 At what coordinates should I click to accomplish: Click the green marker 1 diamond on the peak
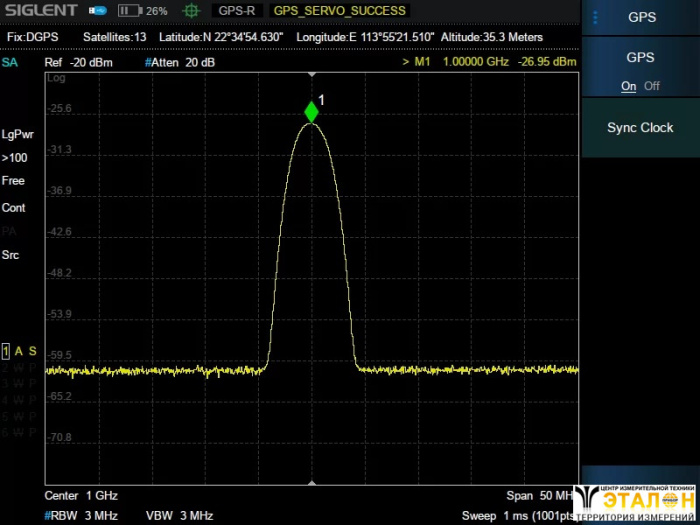312,111
